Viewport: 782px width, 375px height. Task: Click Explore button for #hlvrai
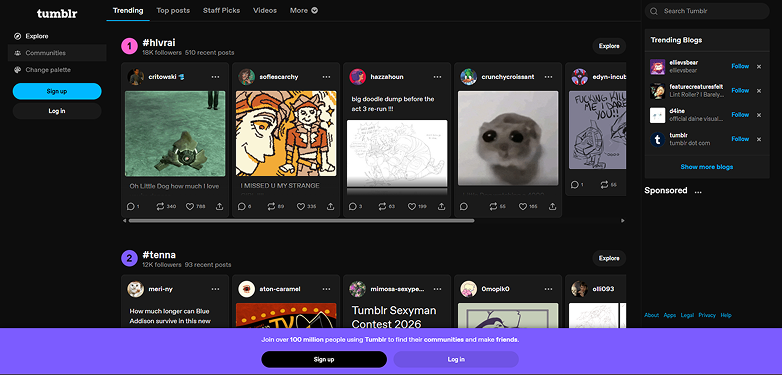[609, 46]
